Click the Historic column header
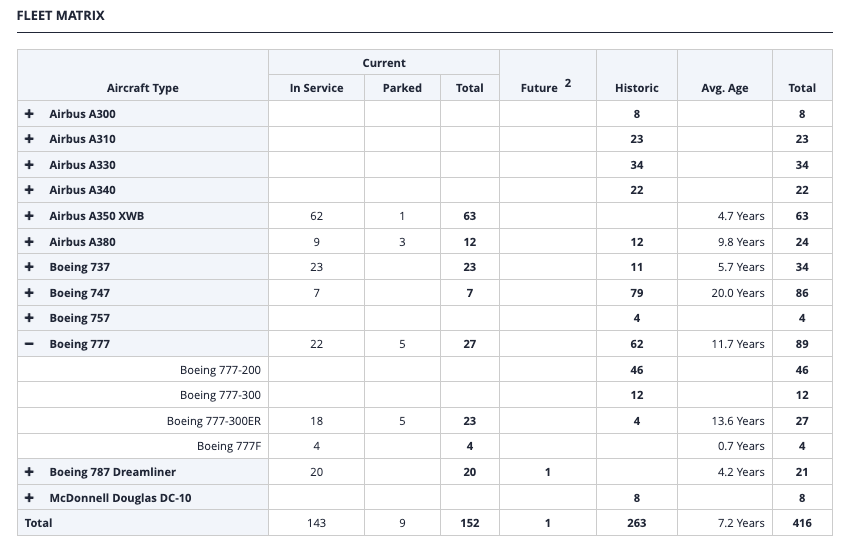856x550 pixels. [636, 88]
